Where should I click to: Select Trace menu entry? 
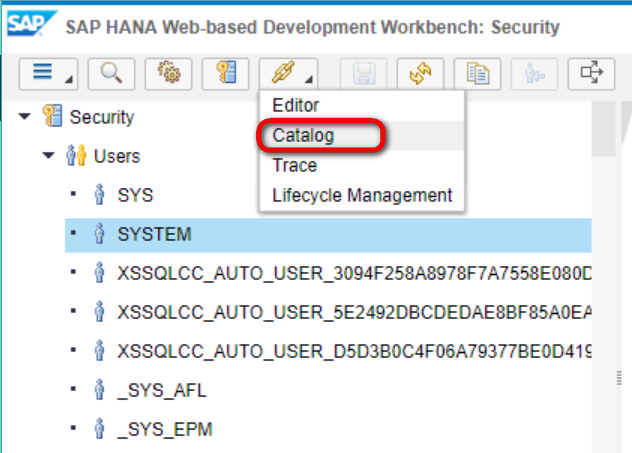[x=295, y=165]
